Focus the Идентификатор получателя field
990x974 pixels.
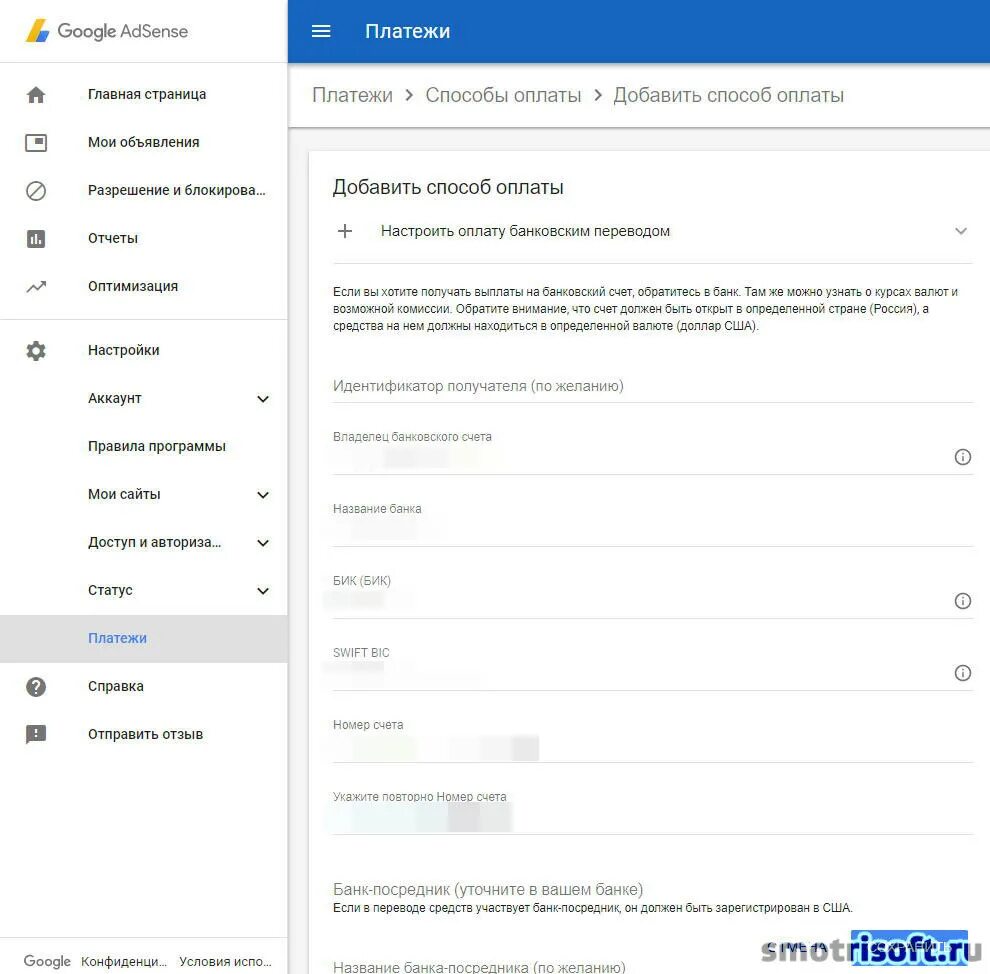click(652, 386)
